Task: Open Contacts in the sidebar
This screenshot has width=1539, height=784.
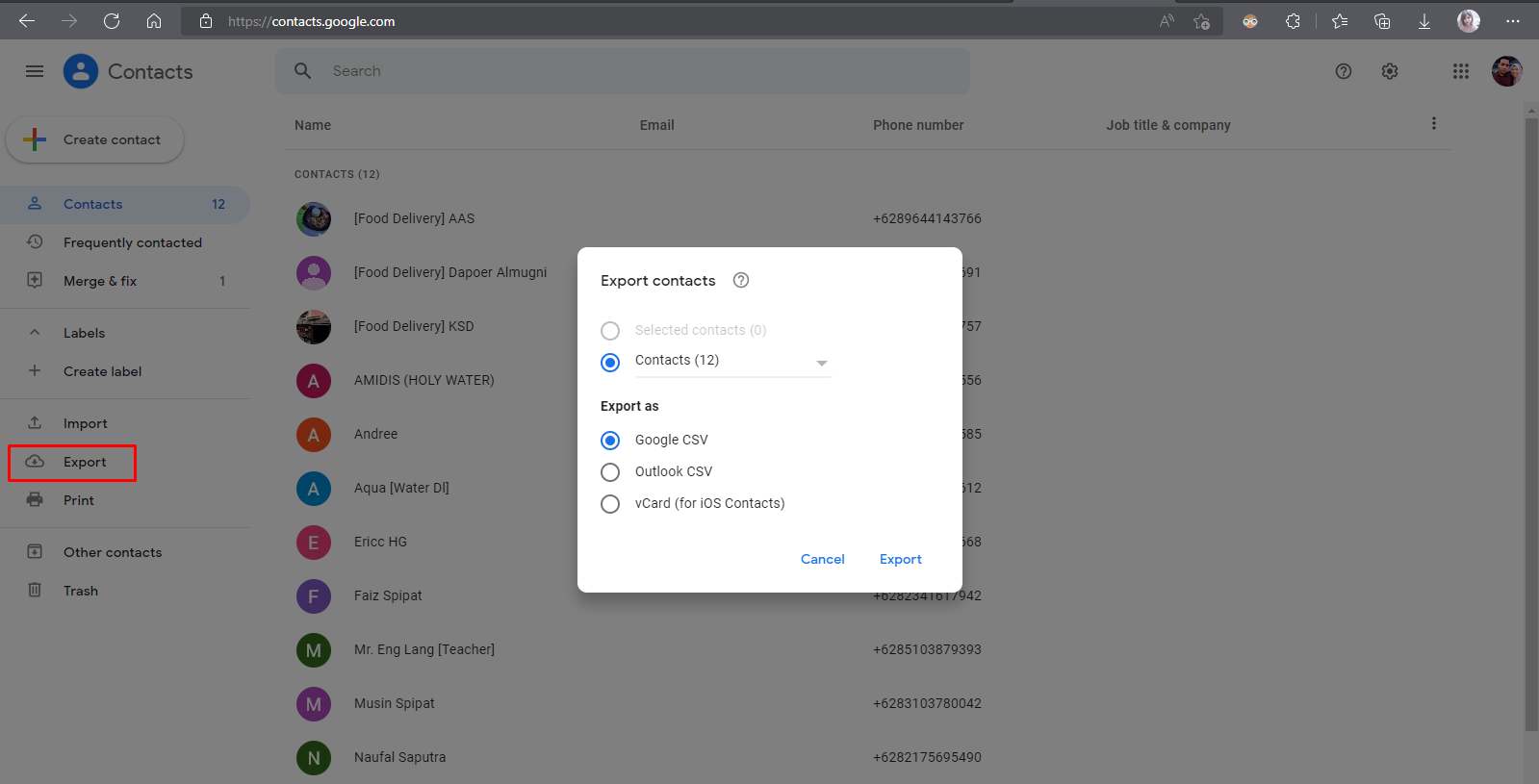Action: [125, 204]
